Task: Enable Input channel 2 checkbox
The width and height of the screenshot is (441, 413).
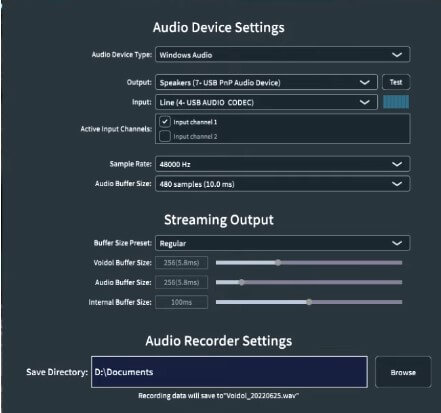Action: tap(165, 136)
